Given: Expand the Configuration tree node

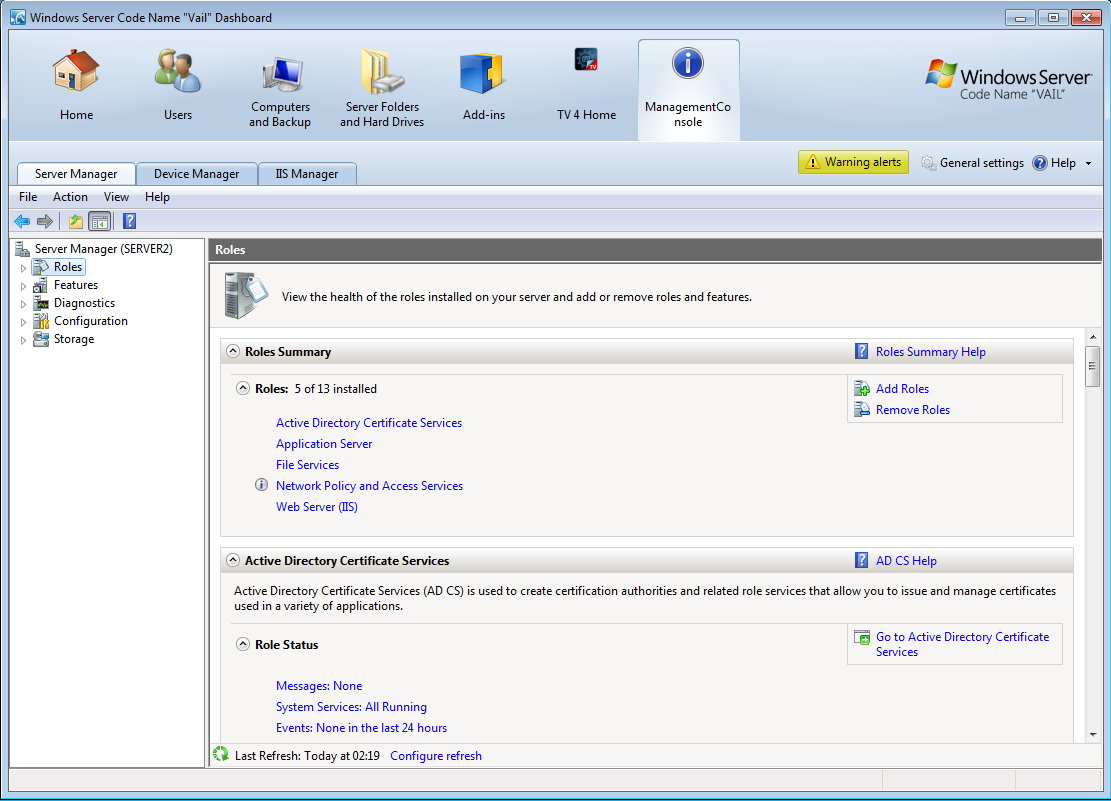Looking at the screenshot, I should point(23,322).
